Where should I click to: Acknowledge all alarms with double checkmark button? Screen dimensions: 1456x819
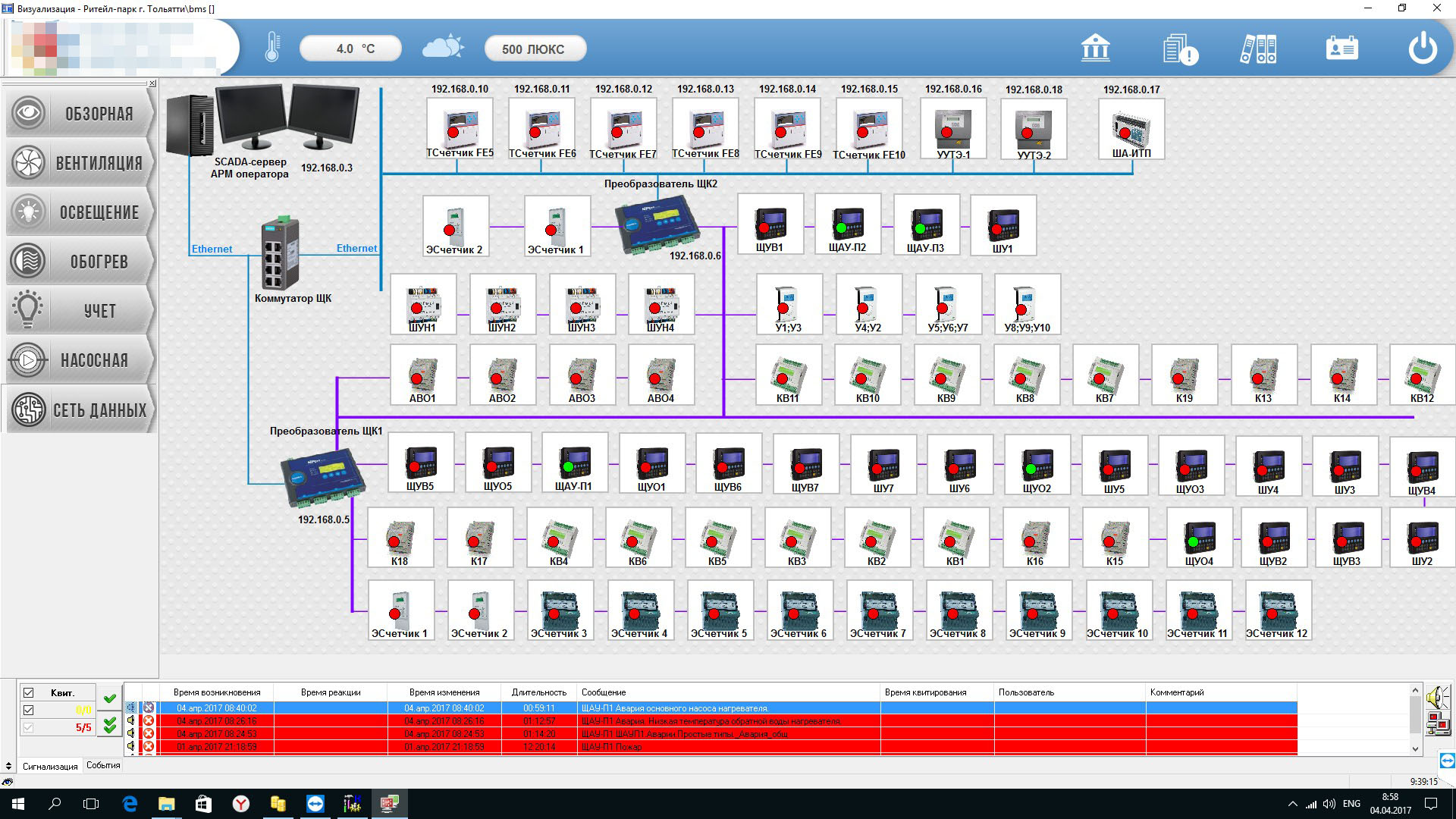pyautogui.click(x=110, y=726)
